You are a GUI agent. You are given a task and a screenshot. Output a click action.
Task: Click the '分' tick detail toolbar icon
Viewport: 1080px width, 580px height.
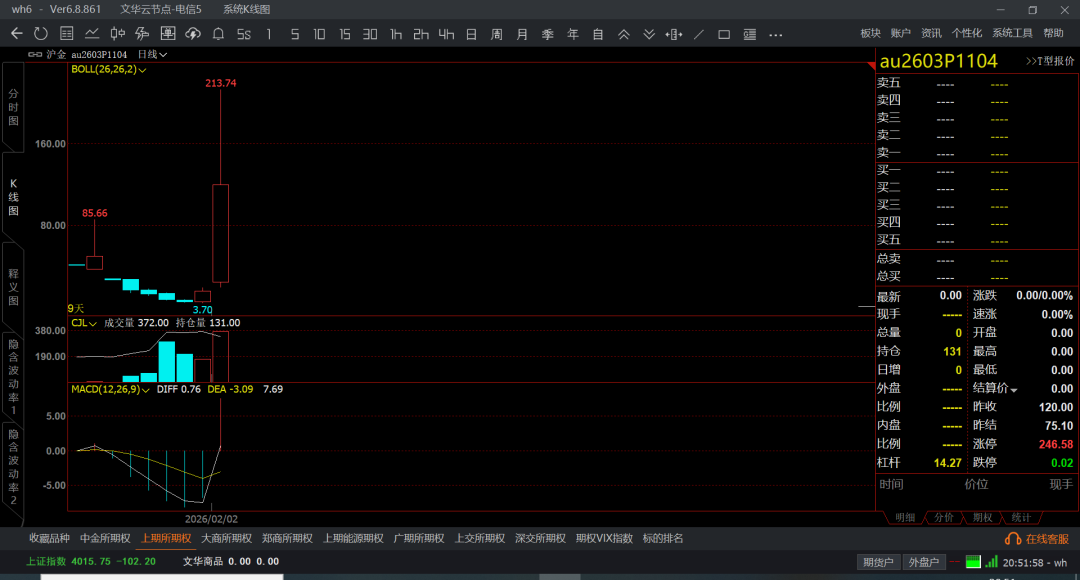click(142, 34)
